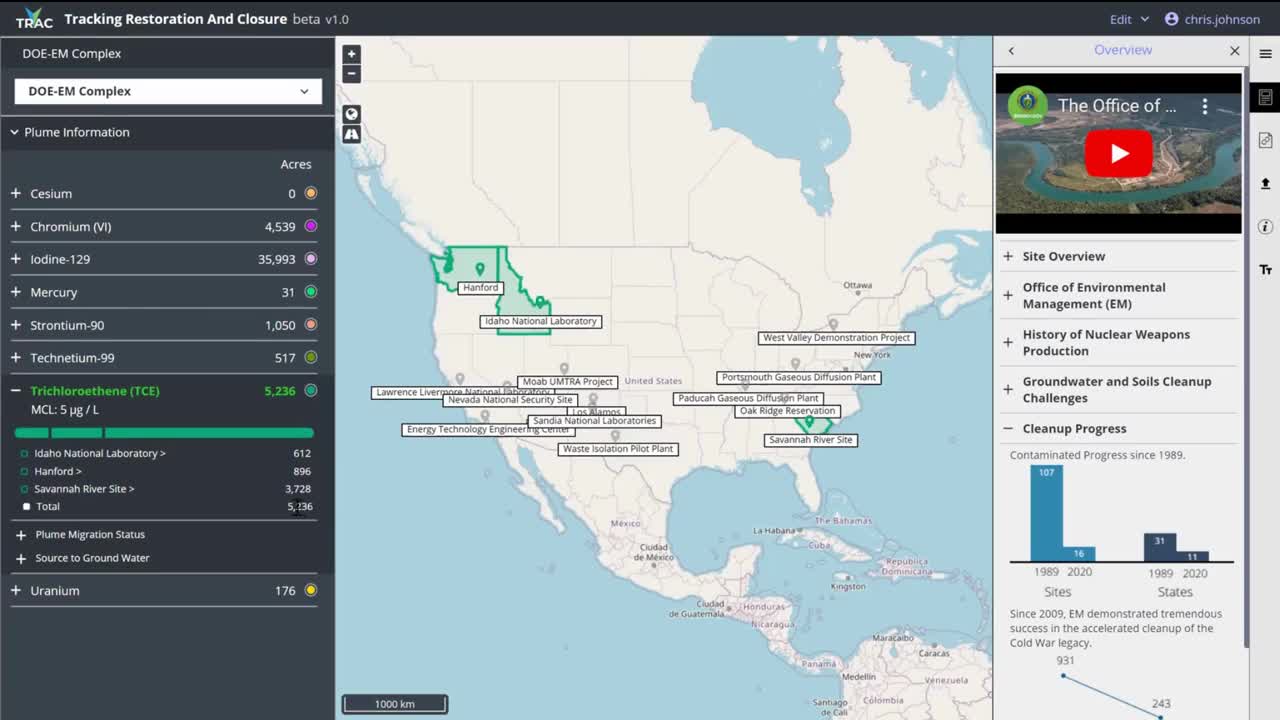Viewport: 1280px width, 720px height.
Task: Toggle the Technetium-99 plume layer dot
Action: (x=311, y=357)
